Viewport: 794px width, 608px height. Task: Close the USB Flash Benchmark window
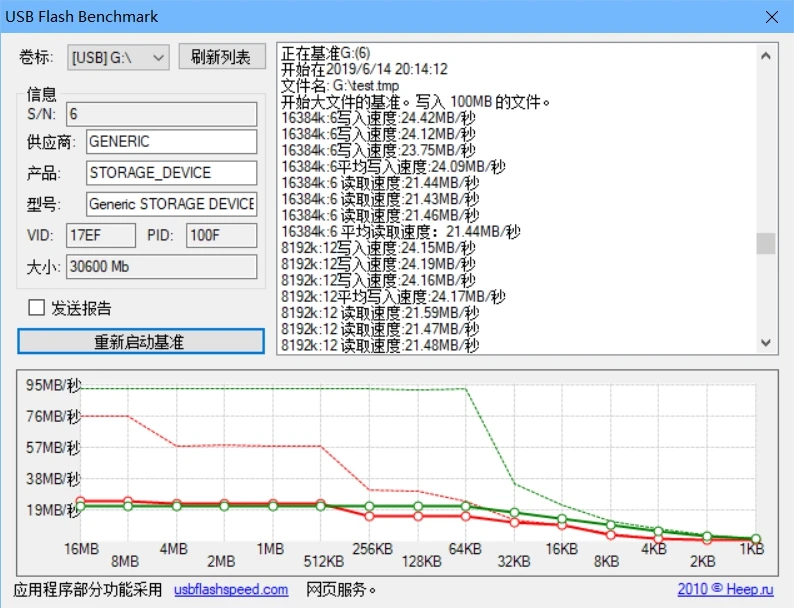771,17
